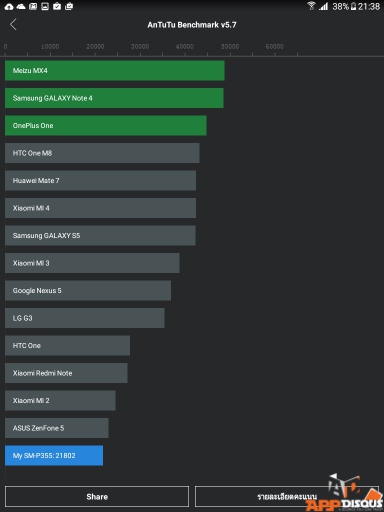Image resolution: width=384 pixels, height=512 pixels.
Task: Tap the Wi-Fi status icon
Action: pos(311,6)
